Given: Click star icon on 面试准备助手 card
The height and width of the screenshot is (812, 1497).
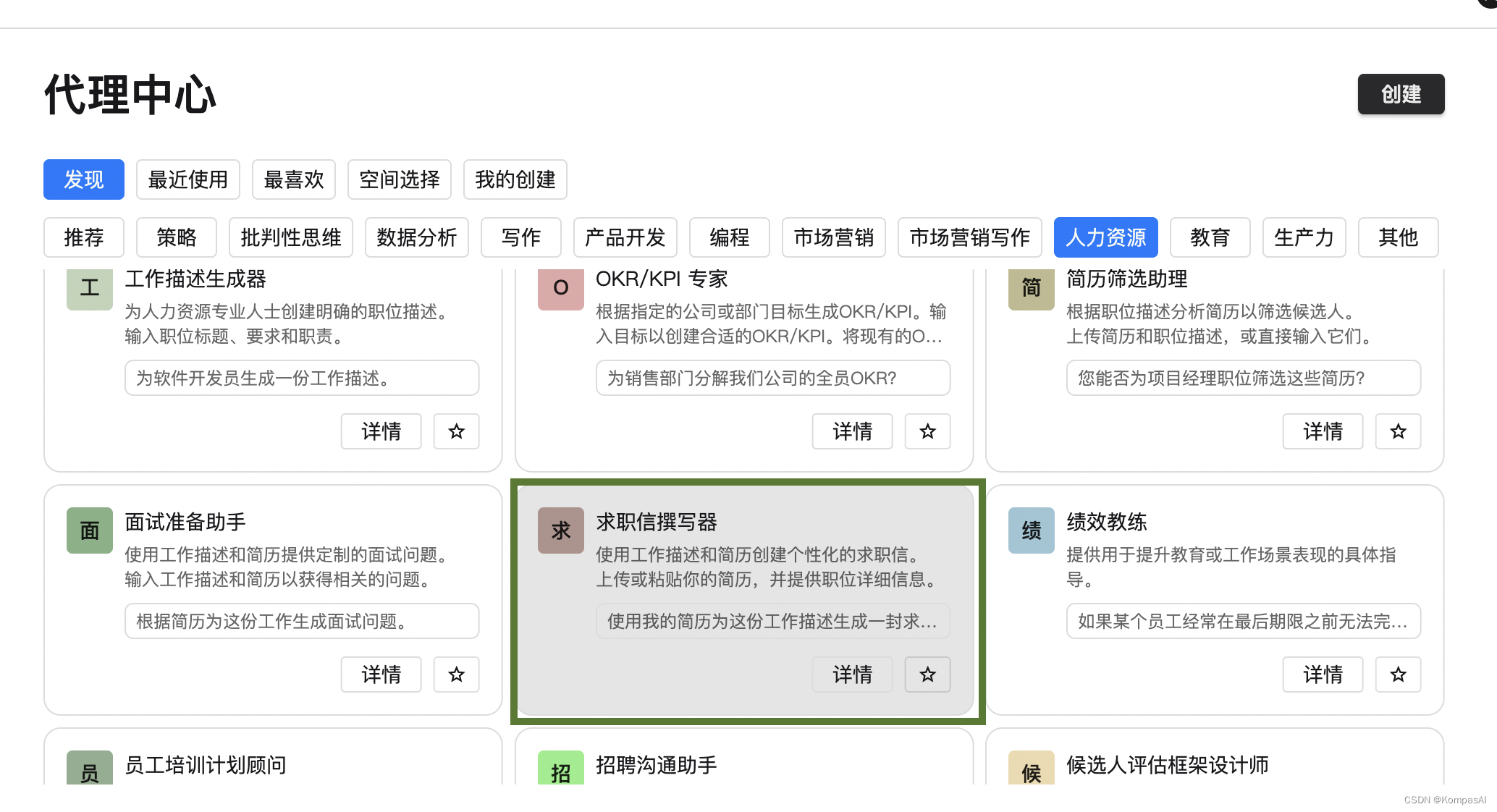Looking at the screenshot, I should tap(456, 674).
